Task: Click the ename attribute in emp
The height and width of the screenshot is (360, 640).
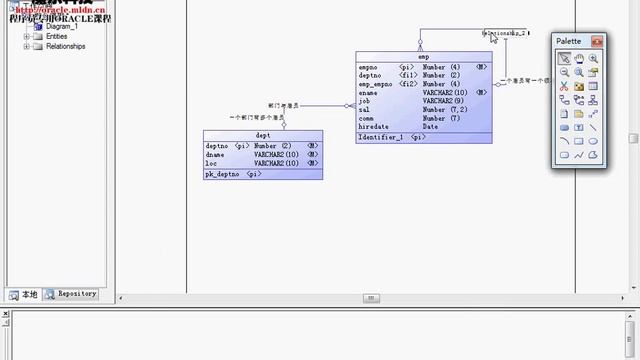Action: (x=368, y=93)
